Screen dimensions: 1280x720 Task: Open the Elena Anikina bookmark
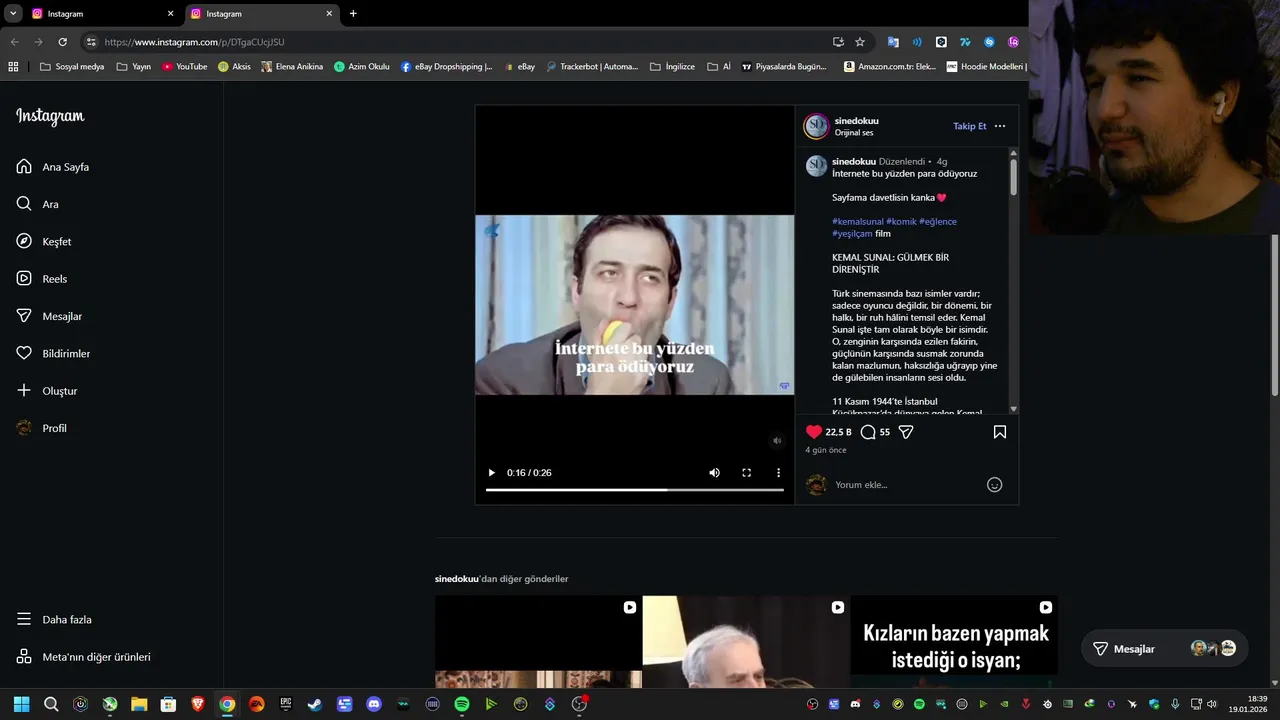point(292,67)
